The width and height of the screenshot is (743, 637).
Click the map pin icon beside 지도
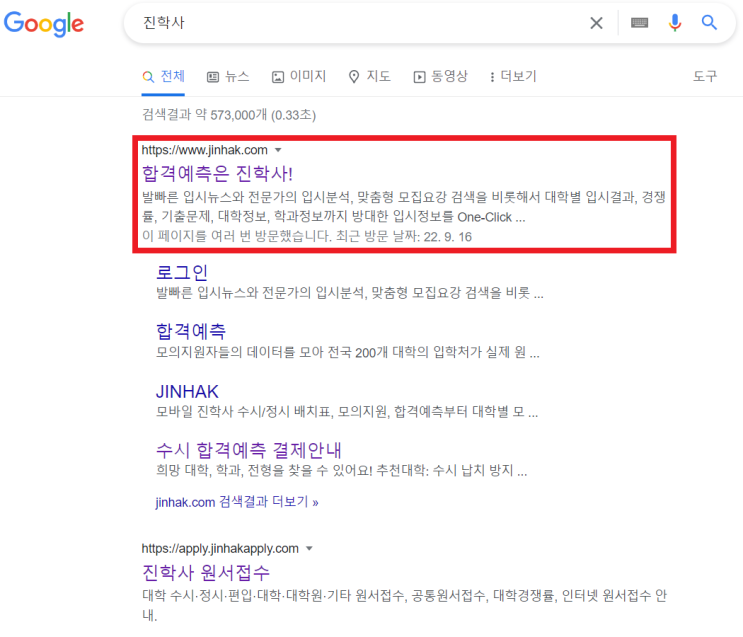point(354,77)
